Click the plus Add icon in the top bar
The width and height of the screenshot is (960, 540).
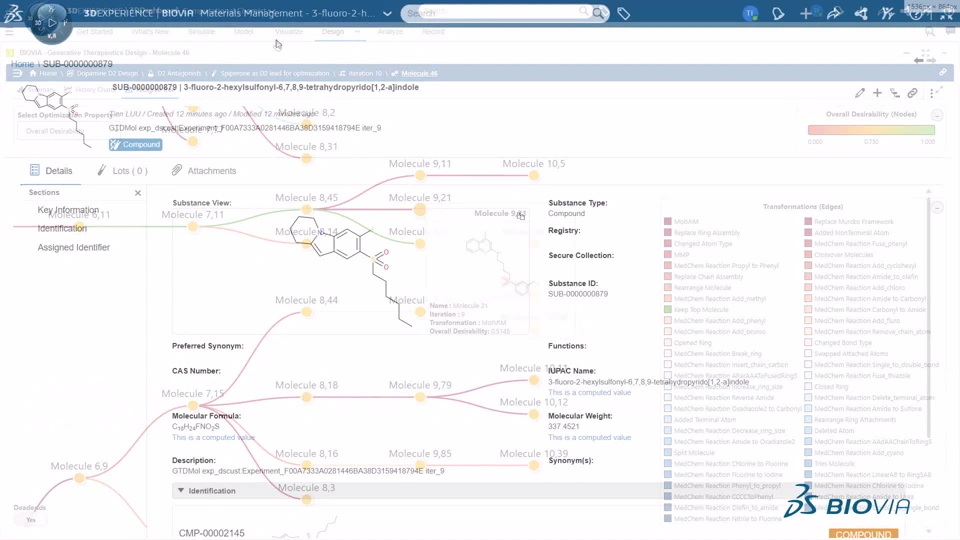[x=805, y=13]
